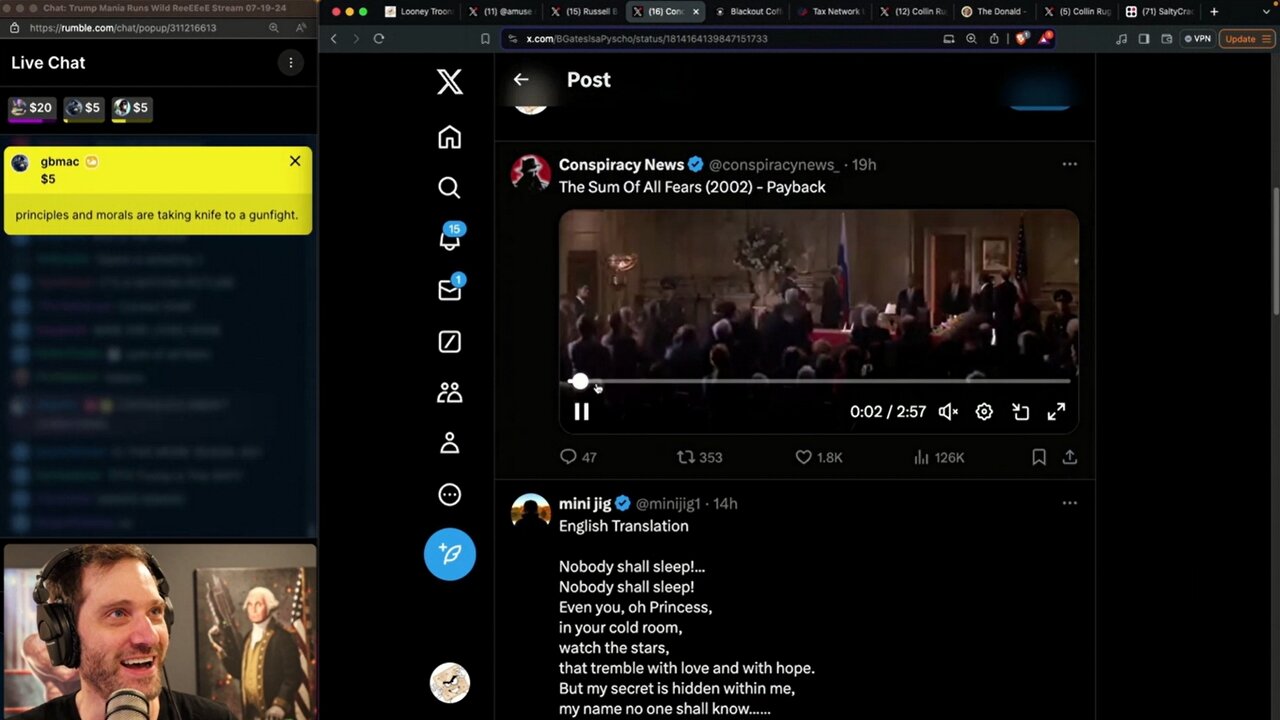View post analytics showing 126K
Screen dimensions: 1280x720
[938, 457]
